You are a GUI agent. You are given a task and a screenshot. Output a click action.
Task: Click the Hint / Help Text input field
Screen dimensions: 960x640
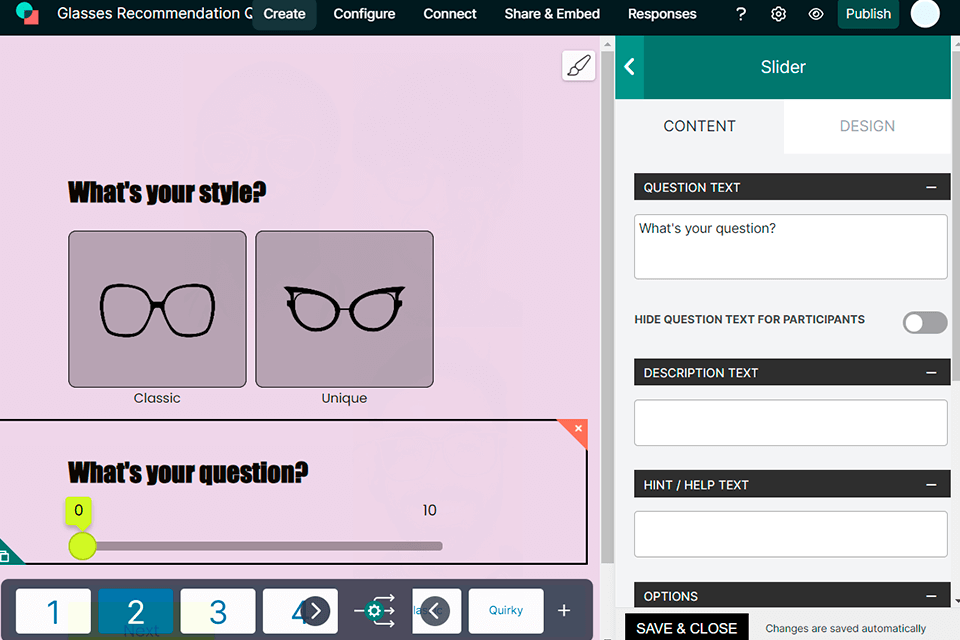click(790, 534)
